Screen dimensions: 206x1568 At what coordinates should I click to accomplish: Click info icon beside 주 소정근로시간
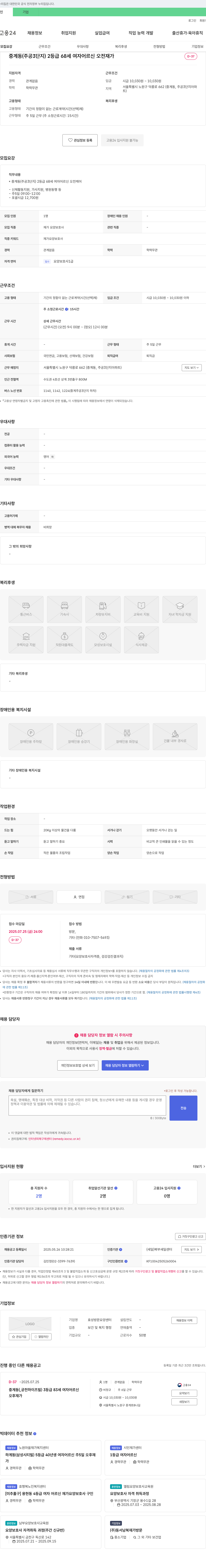pyautogui.click(x=67, y=309)
